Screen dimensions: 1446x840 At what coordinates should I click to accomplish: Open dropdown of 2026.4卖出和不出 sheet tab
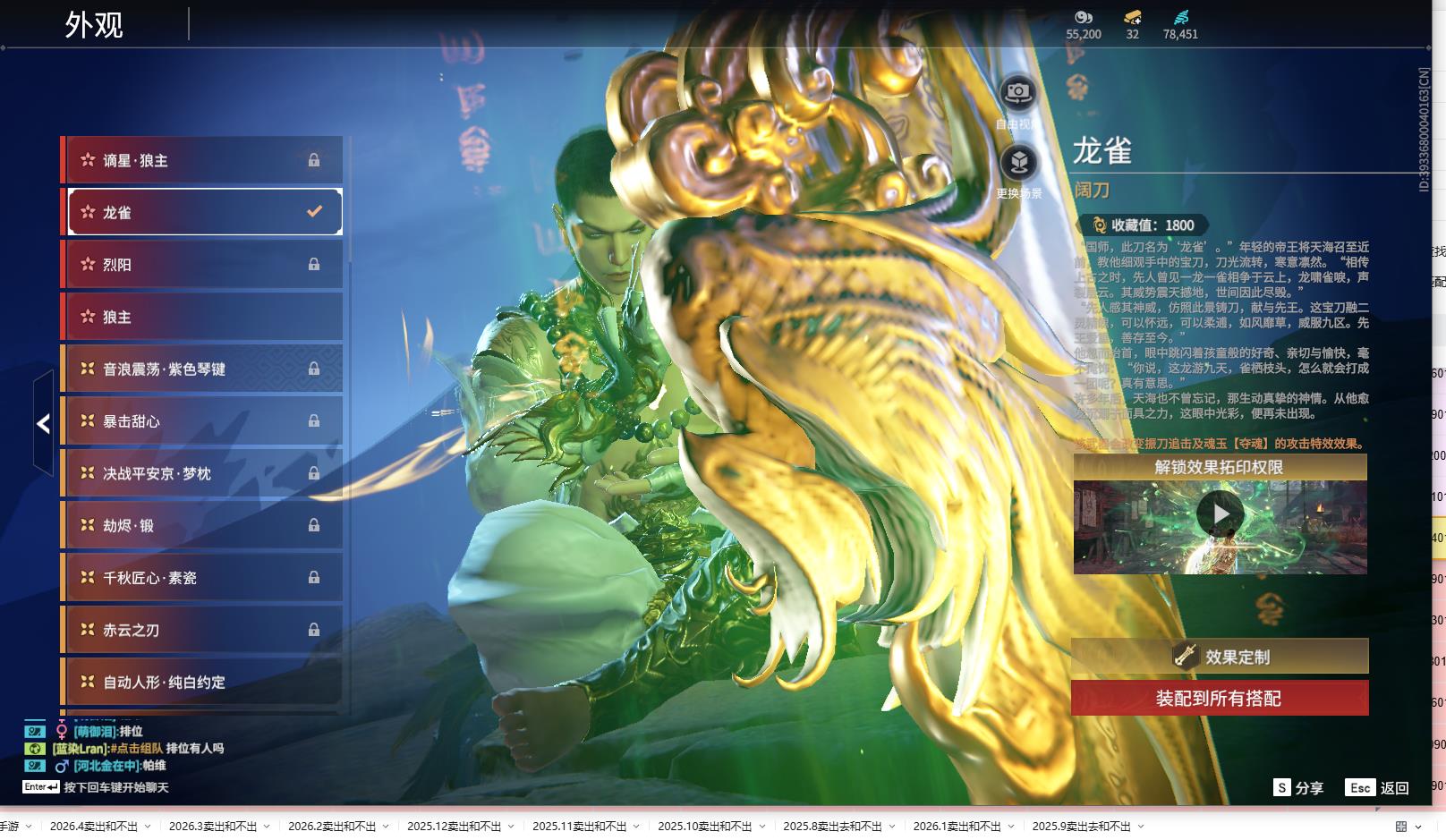coord(148,827)
